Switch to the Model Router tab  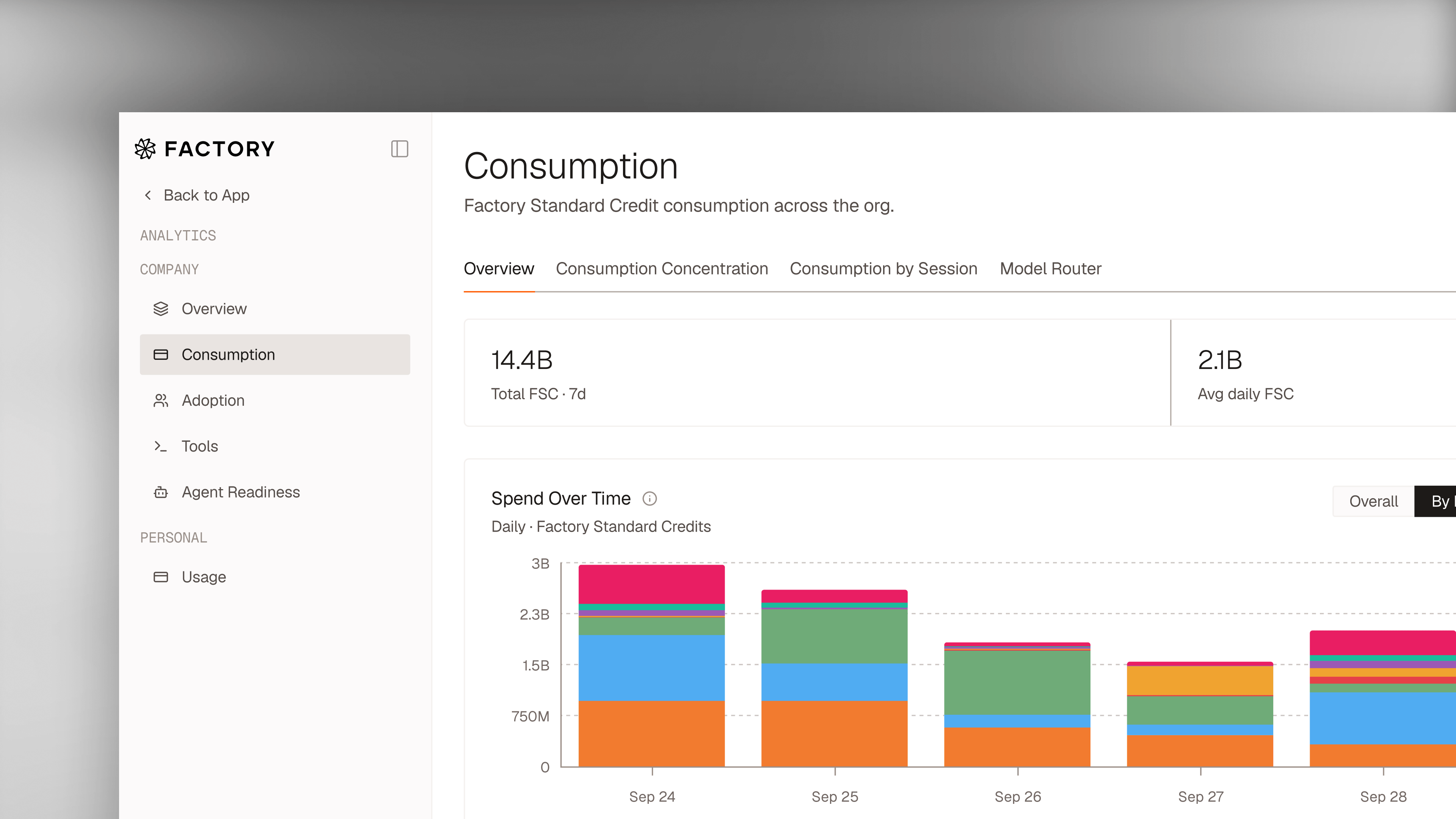coord(1050,268)
